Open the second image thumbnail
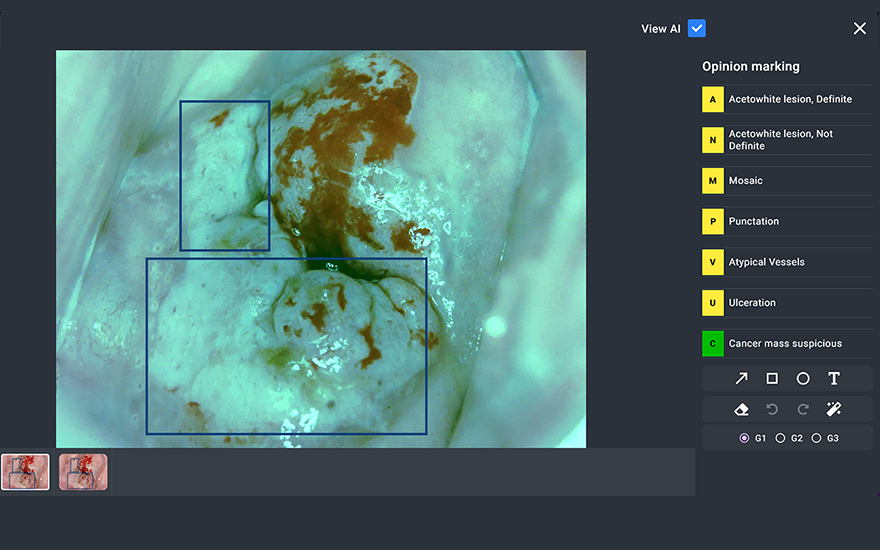 pos(83,472)
